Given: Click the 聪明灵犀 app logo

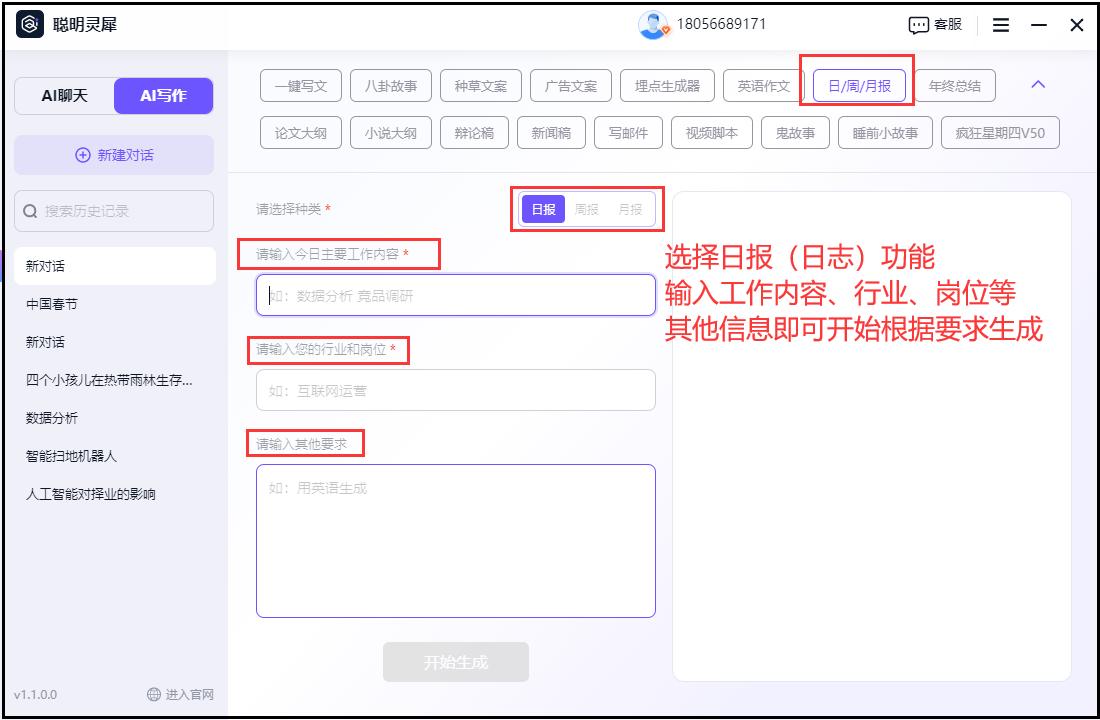Looking at the screenshot, I should coord(27,24).
